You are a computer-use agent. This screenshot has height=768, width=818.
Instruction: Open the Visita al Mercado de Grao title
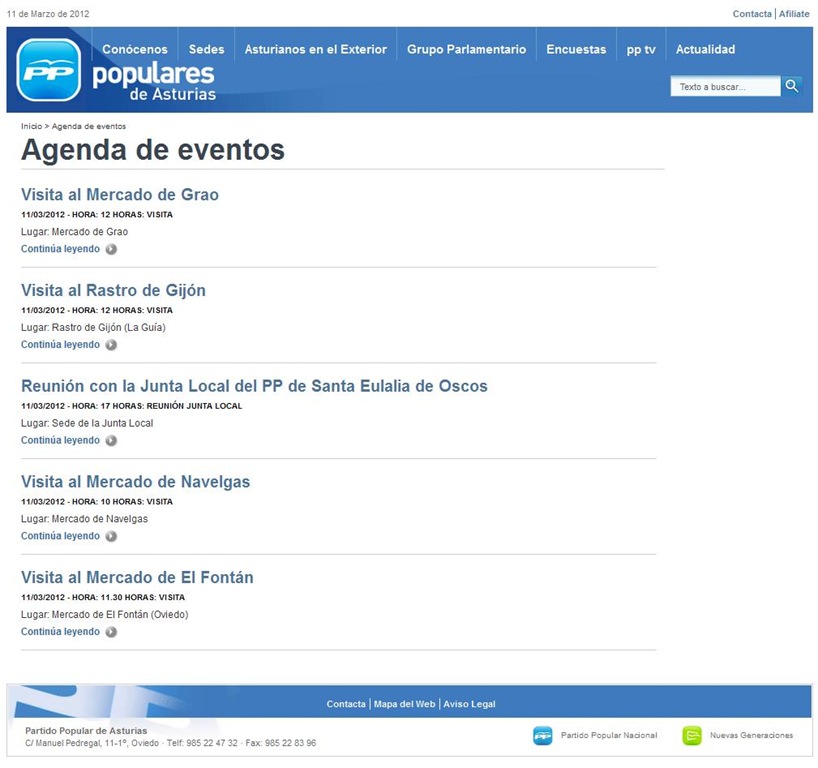(x=119, y=195)
